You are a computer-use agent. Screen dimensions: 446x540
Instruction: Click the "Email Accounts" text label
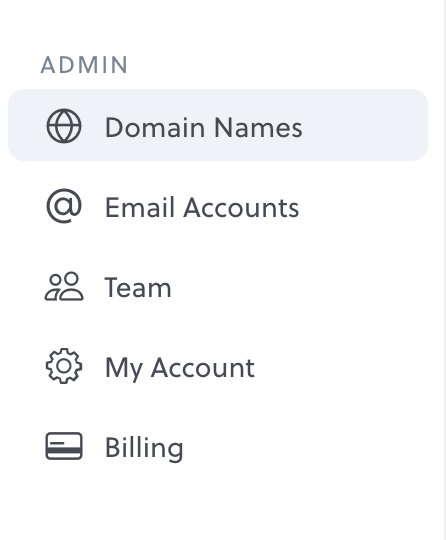tap(202, 207)
